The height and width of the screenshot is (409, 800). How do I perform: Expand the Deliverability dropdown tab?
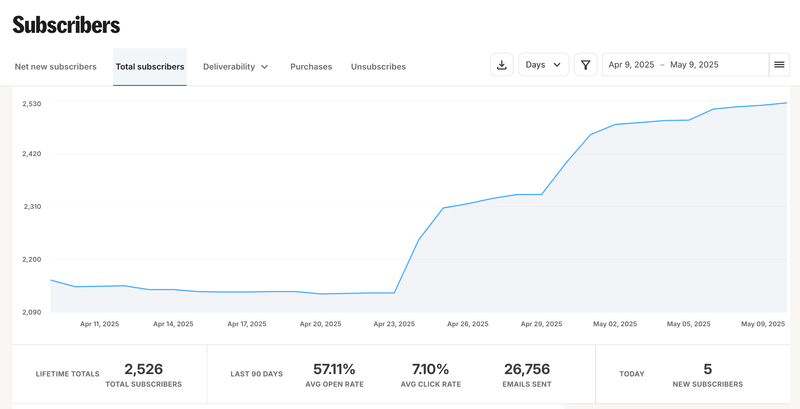click(x=236, y=67)
